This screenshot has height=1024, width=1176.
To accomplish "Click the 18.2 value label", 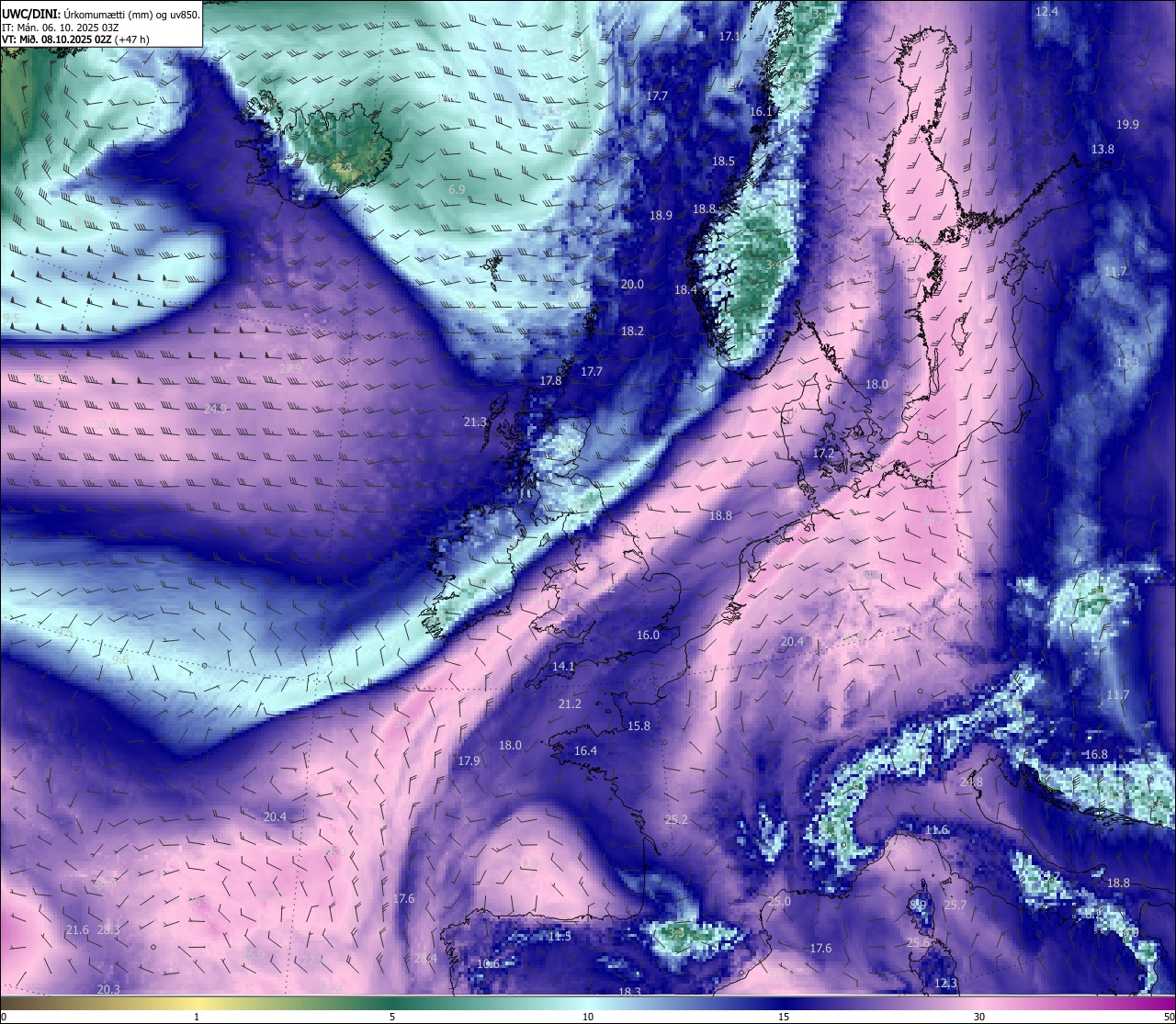I will (x=632, y=332).
